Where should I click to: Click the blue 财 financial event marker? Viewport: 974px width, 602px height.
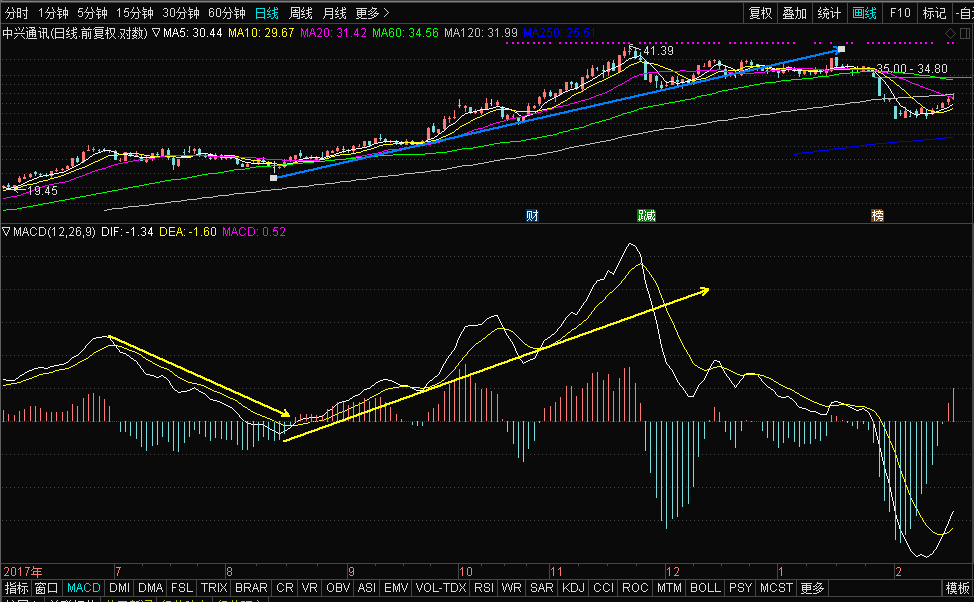[x=532, y=215]
